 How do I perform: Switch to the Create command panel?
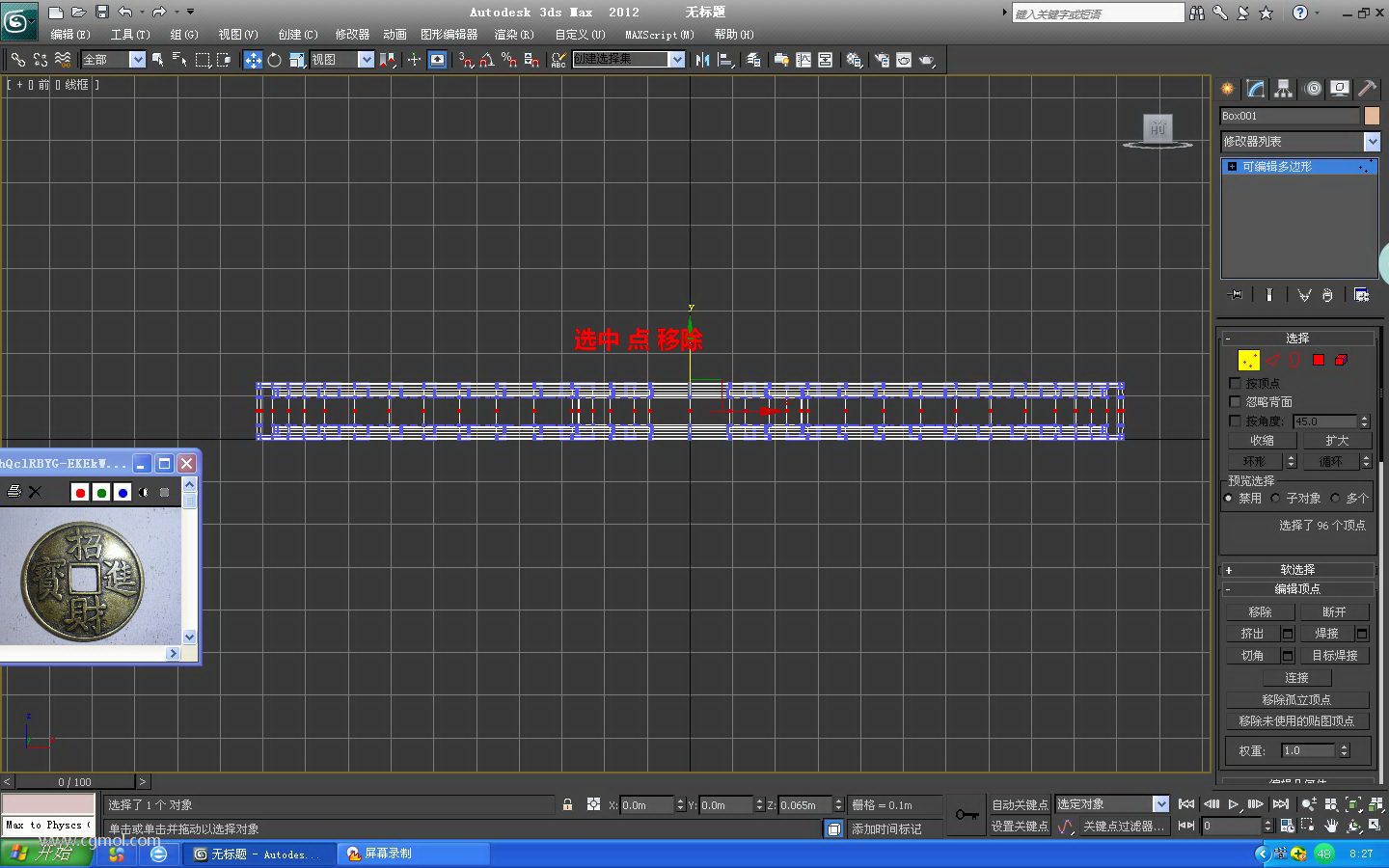pyautogui.click(x=1228, y=89)
